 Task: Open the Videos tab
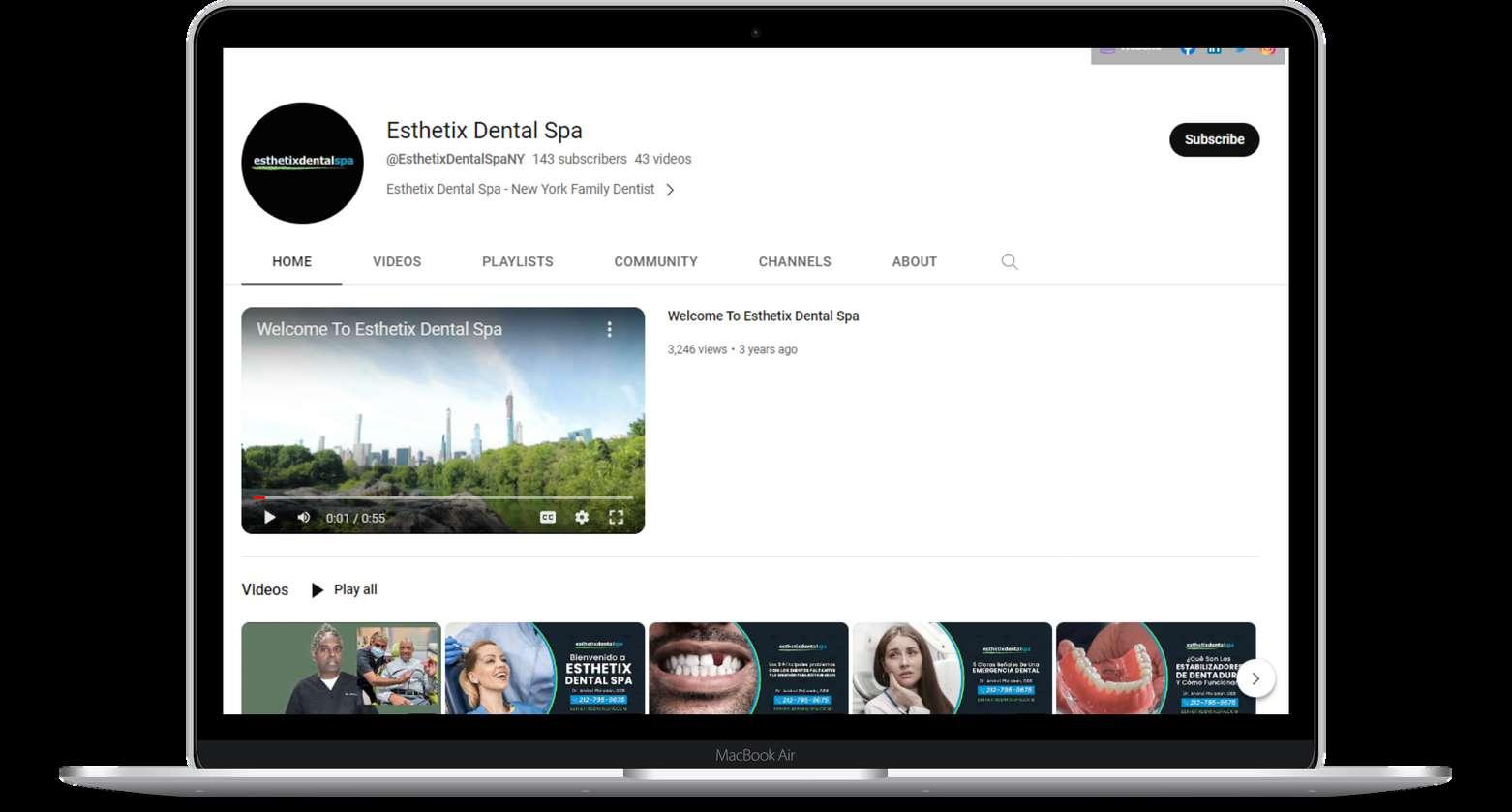tap(397, 261)
